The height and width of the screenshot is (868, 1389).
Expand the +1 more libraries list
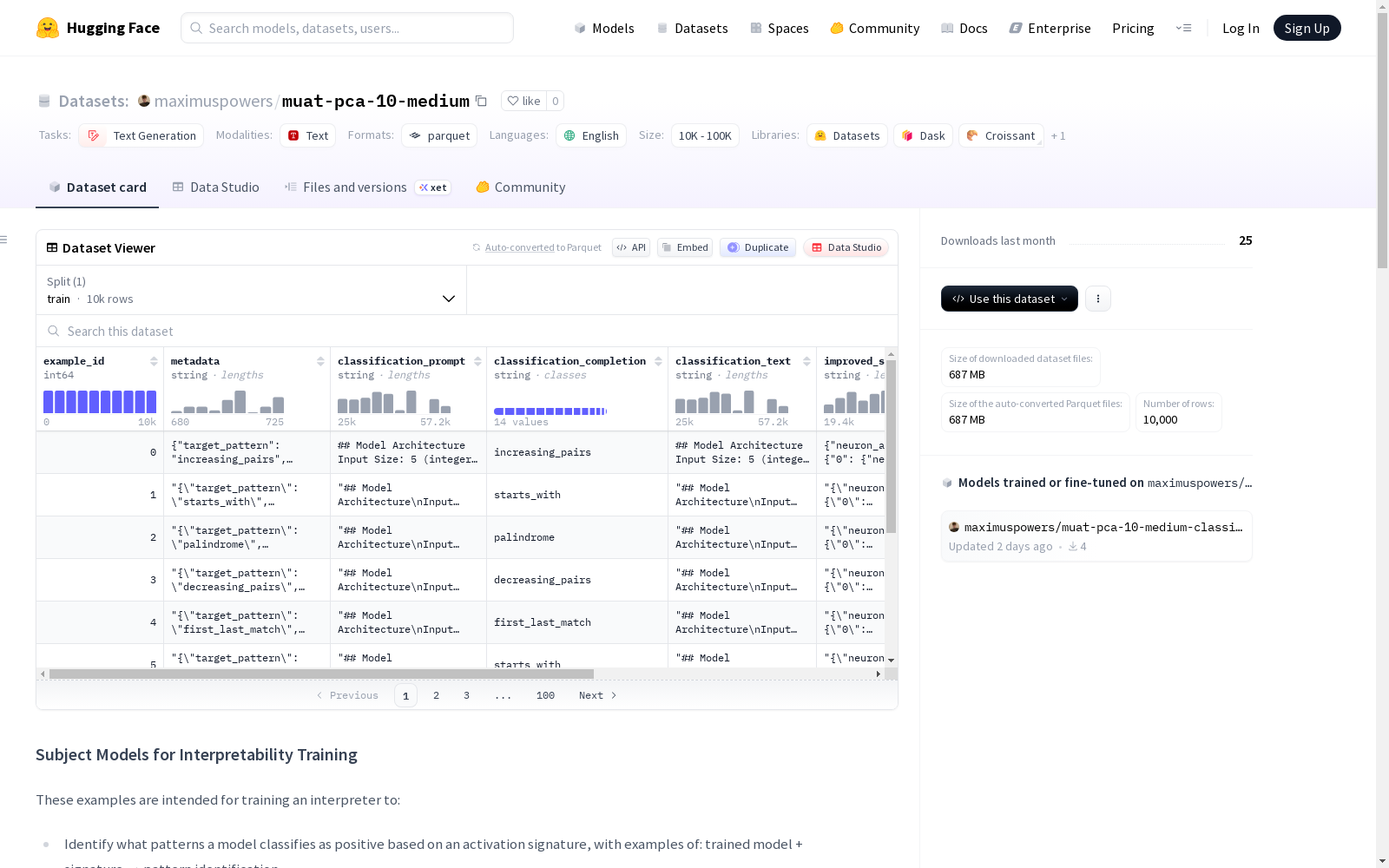point(1058,135)
